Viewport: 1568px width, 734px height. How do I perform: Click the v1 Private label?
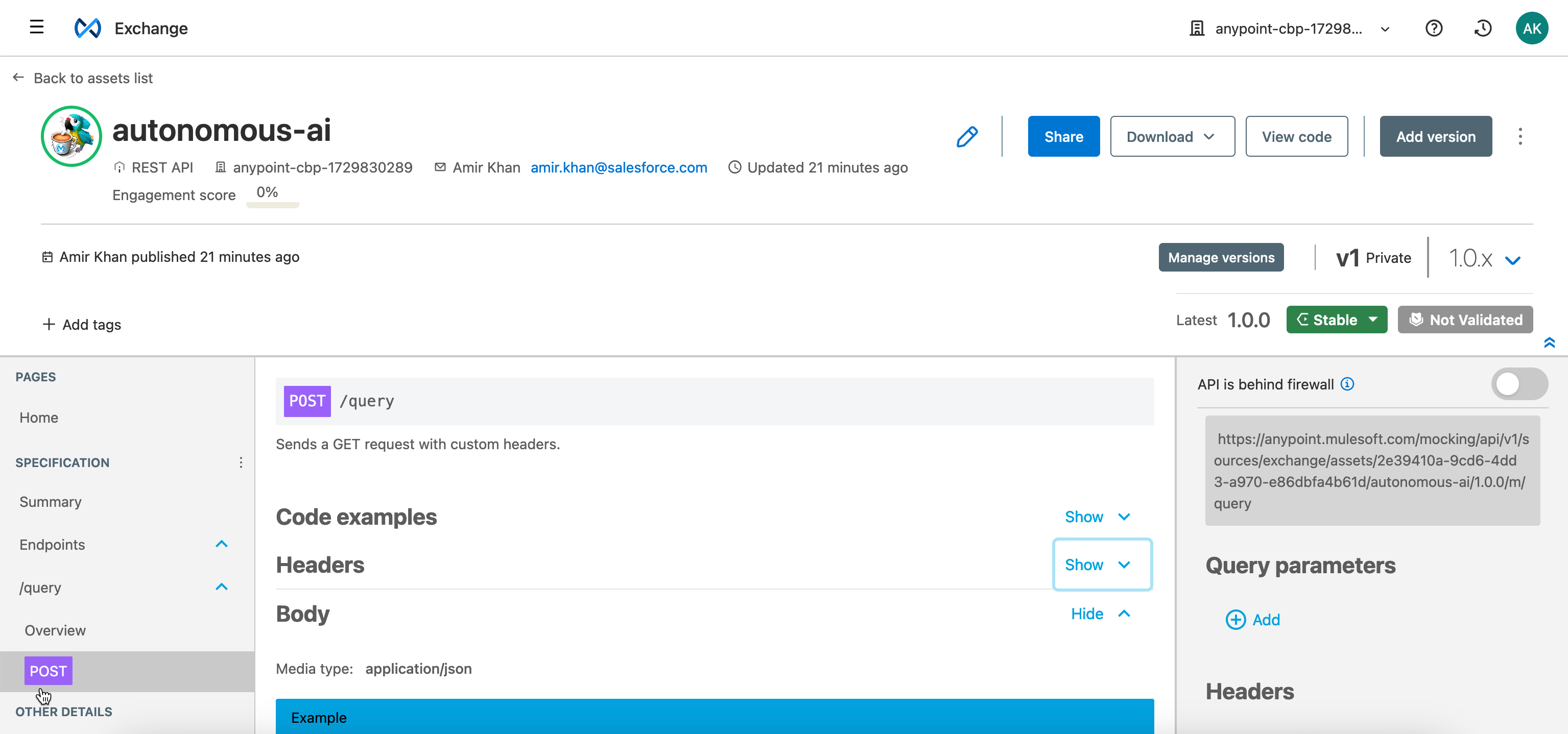[1373, 257]
